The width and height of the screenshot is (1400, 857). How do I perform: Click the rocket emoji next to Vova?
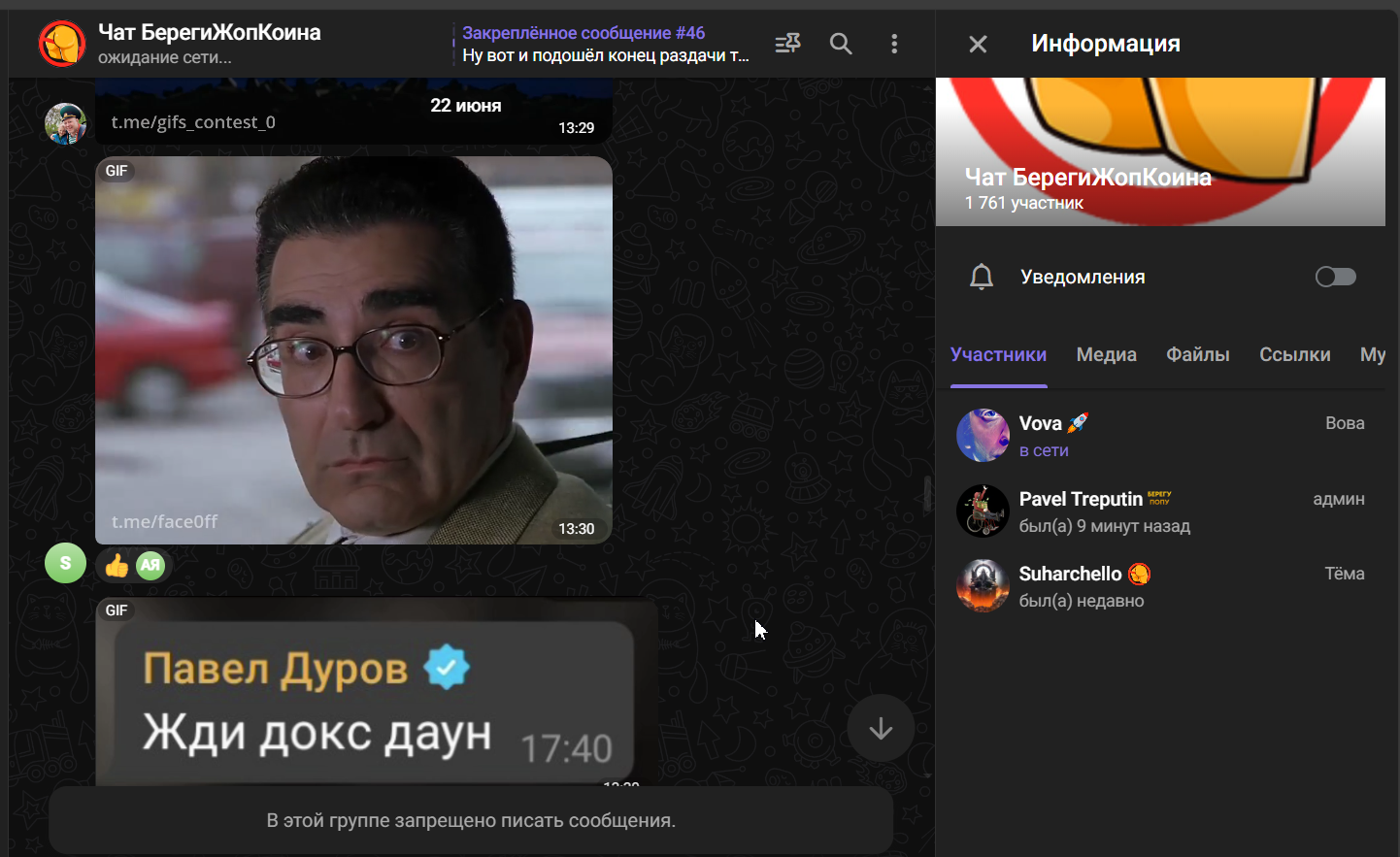1078,423
